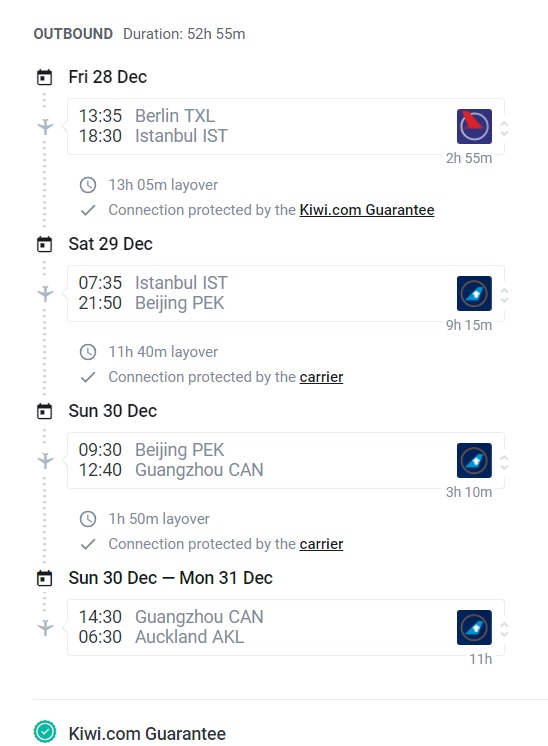Click airline logo on Istanbul to Beijing flight

click(474, 294)
